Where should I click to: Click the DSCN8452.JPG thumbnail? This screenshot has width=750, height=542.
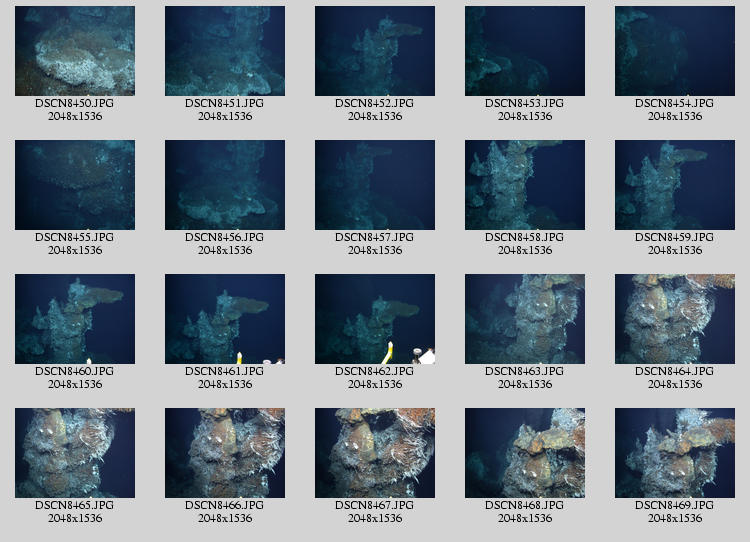(x=375, y=51)
